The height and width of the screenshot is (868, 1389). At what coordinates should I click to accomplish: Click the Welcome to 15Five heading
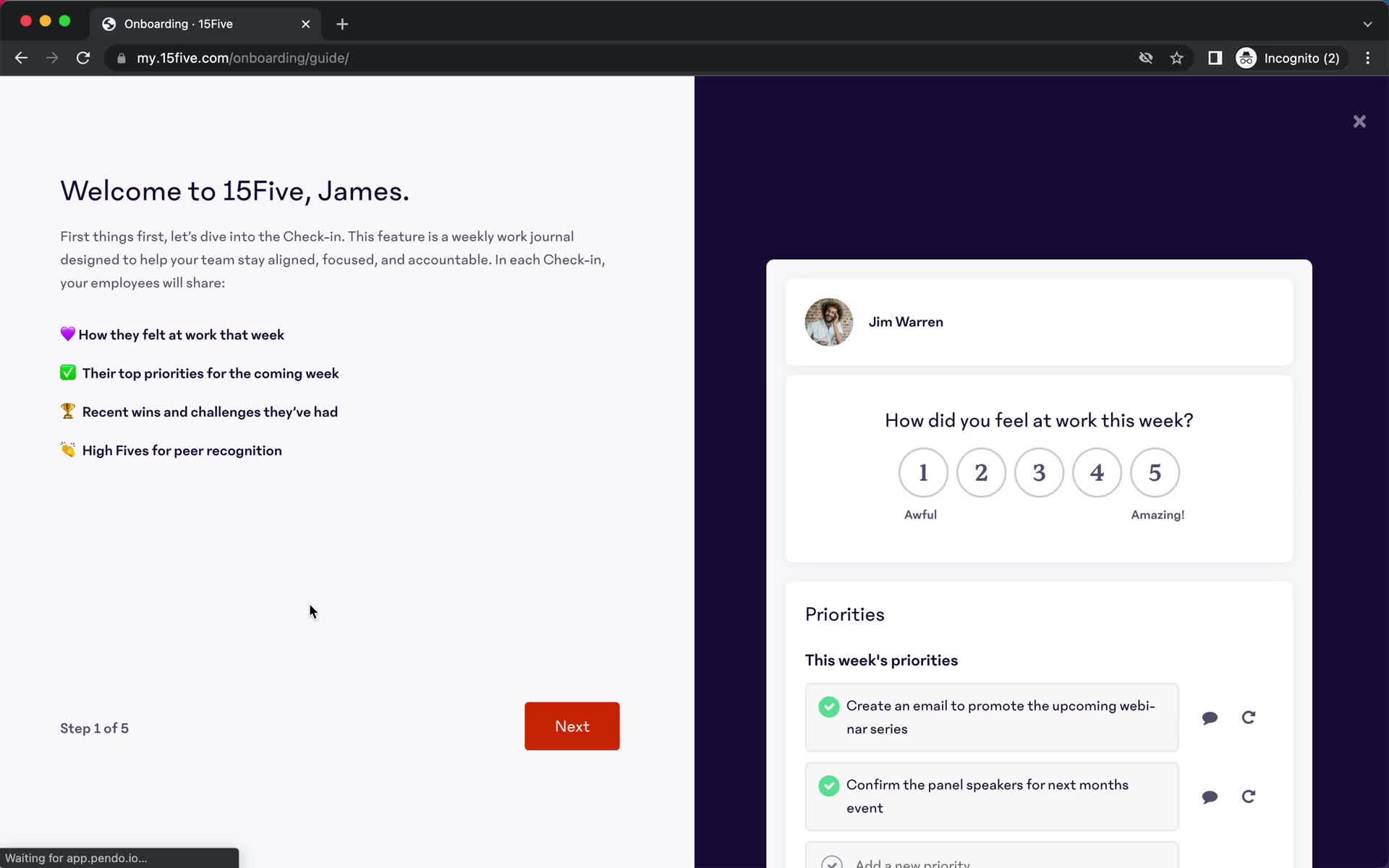click(234, 191)
